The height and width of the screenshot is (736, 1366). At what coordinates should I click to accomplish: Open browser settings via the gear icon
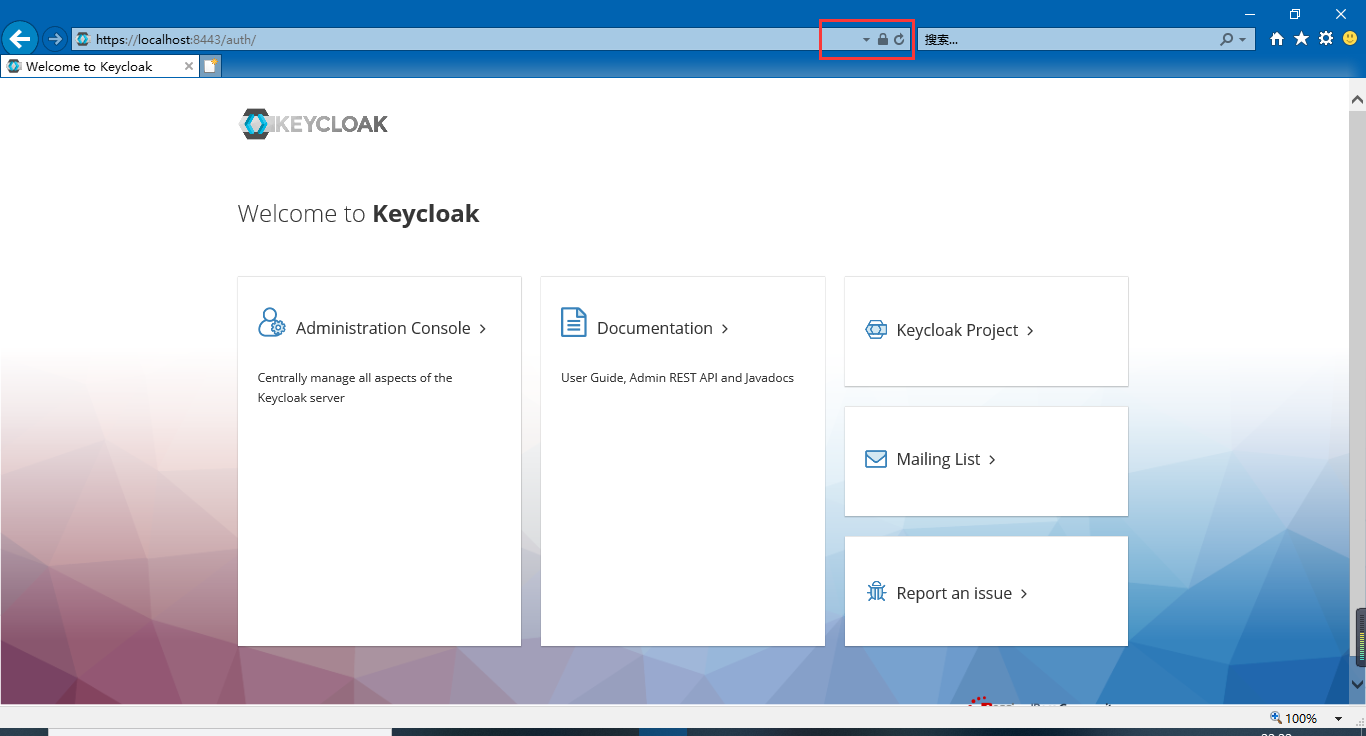pos(1326,38)
